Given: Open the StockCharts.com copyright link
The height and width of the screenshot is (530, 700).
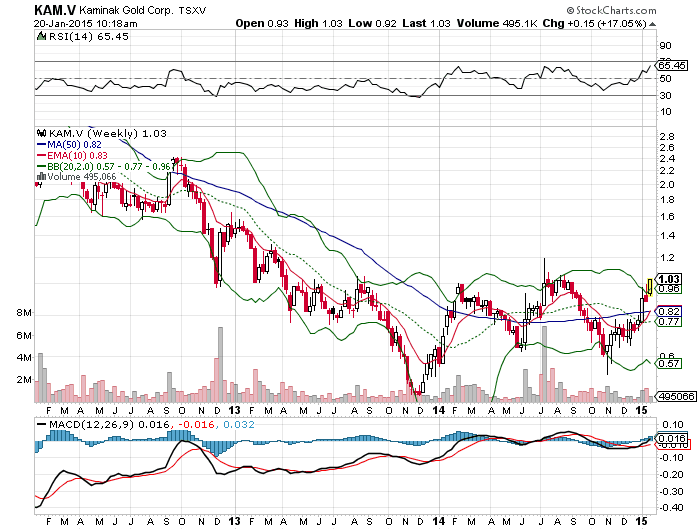Looking at the screenshot, I should click(x=612, y=10).
